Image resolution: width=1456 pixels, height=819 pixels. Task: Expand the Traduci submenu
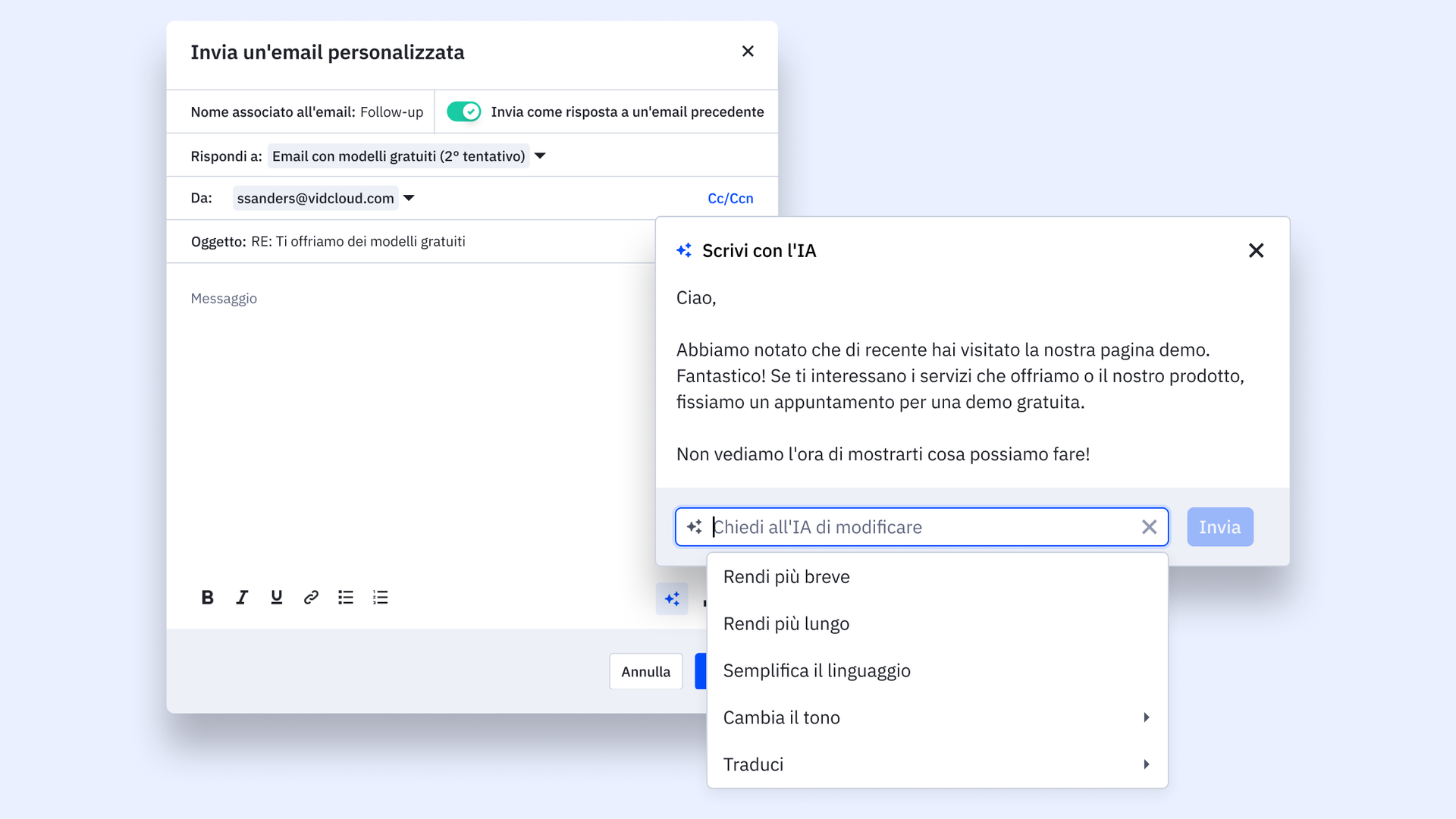pos(1146,764)
